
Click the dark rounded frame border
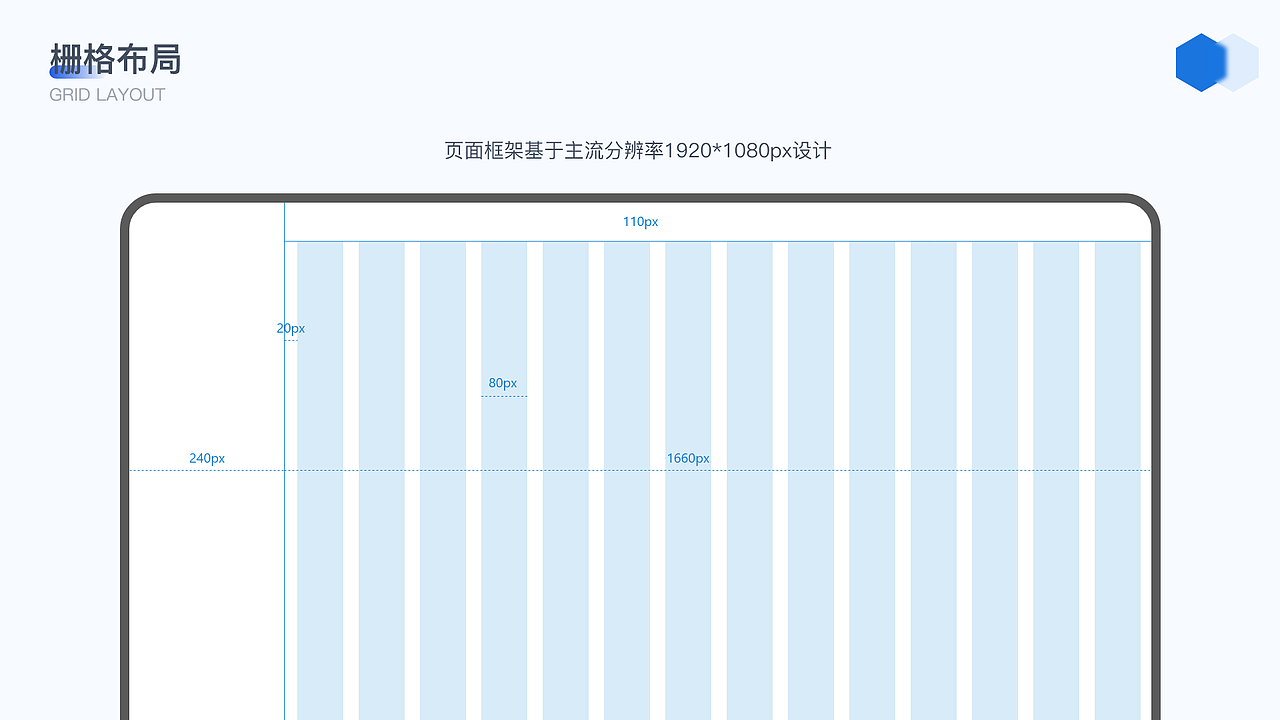(x=640, y=196)
